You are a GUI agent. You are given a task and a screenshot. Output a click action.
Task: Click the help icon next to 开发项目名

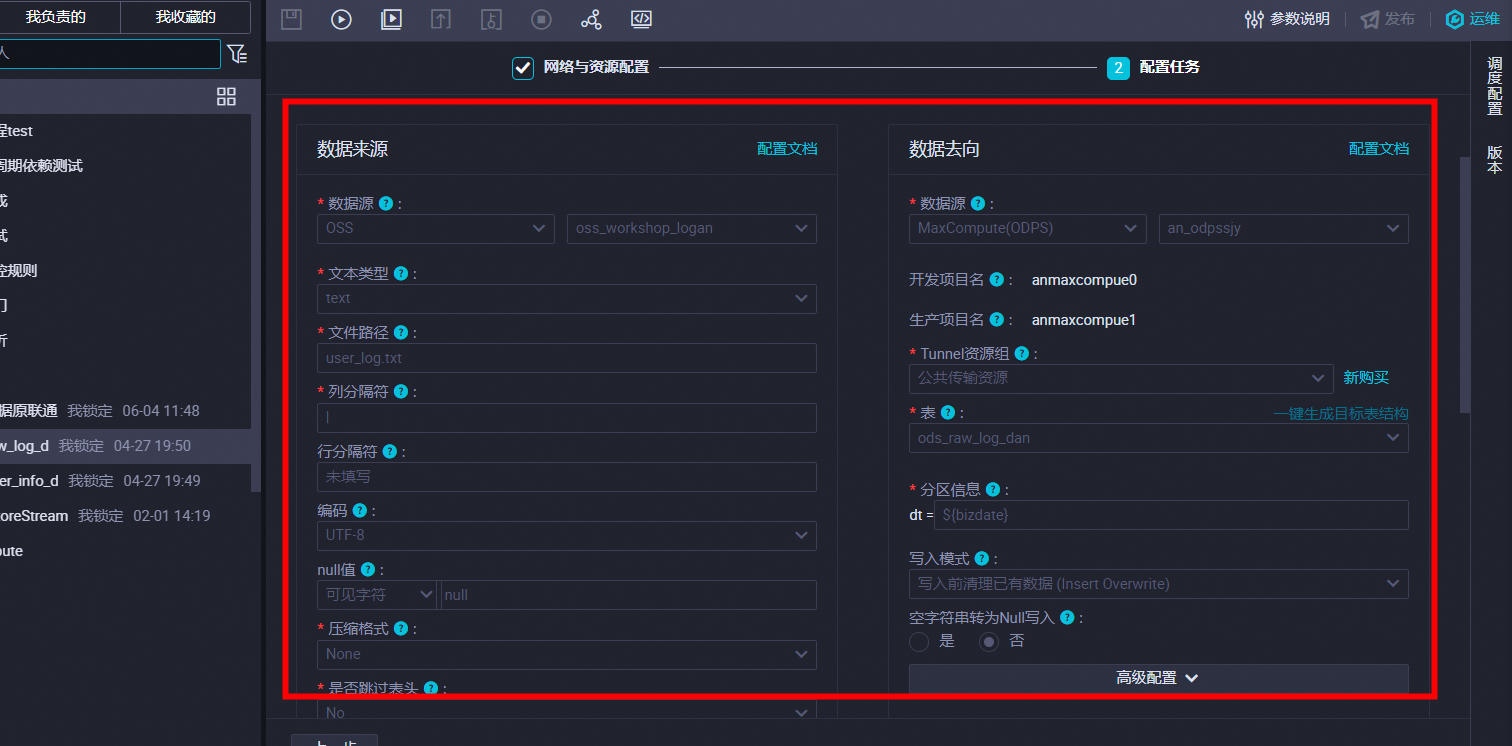(997, 280)
